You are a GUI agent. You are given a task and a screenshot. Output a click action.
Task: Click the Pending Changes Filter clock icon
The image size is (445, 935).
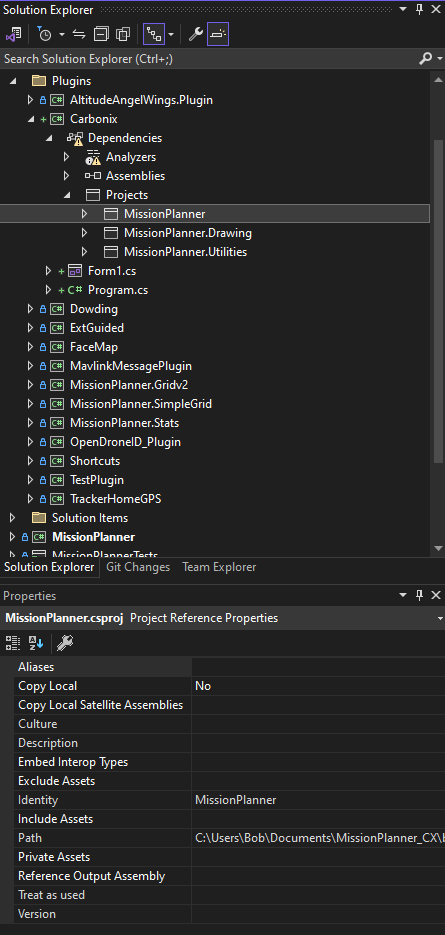pos(45,35)
